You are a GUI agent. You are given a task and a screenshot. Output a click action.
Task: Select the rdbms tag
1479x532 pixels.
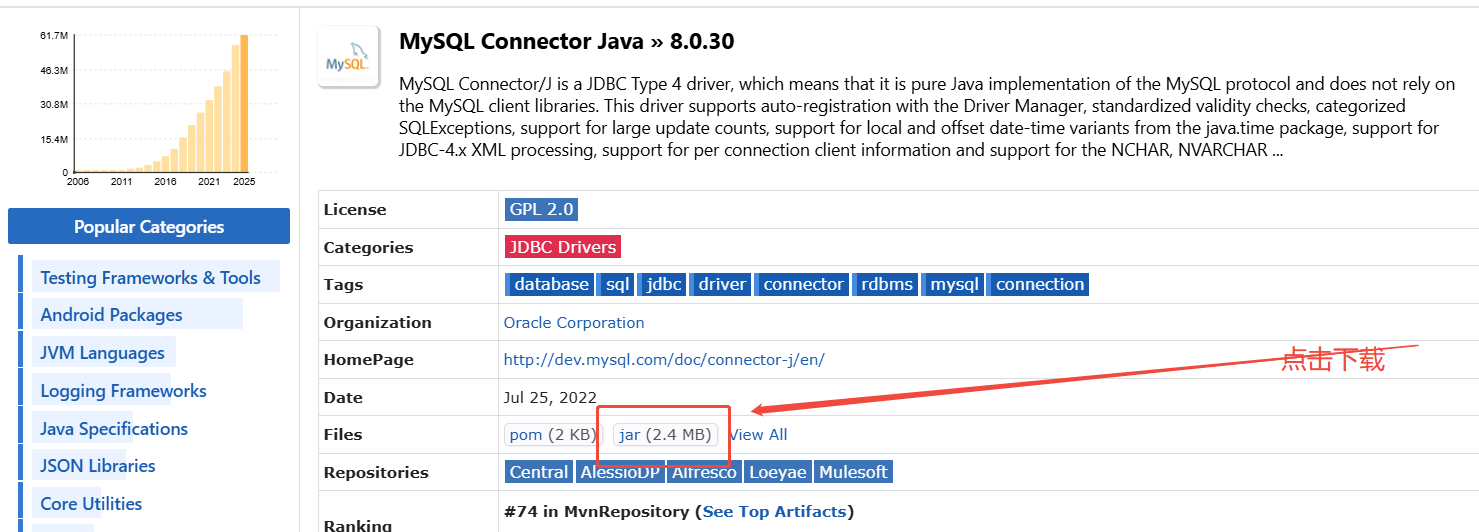point(887,284)
